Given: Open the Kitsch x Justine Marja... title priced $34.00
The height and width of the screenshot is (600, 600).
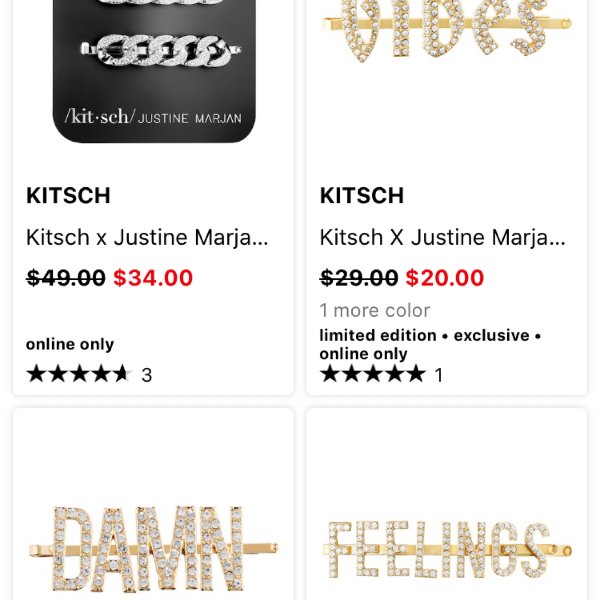Looking at the screenshot, I should (x=147, y=237).
